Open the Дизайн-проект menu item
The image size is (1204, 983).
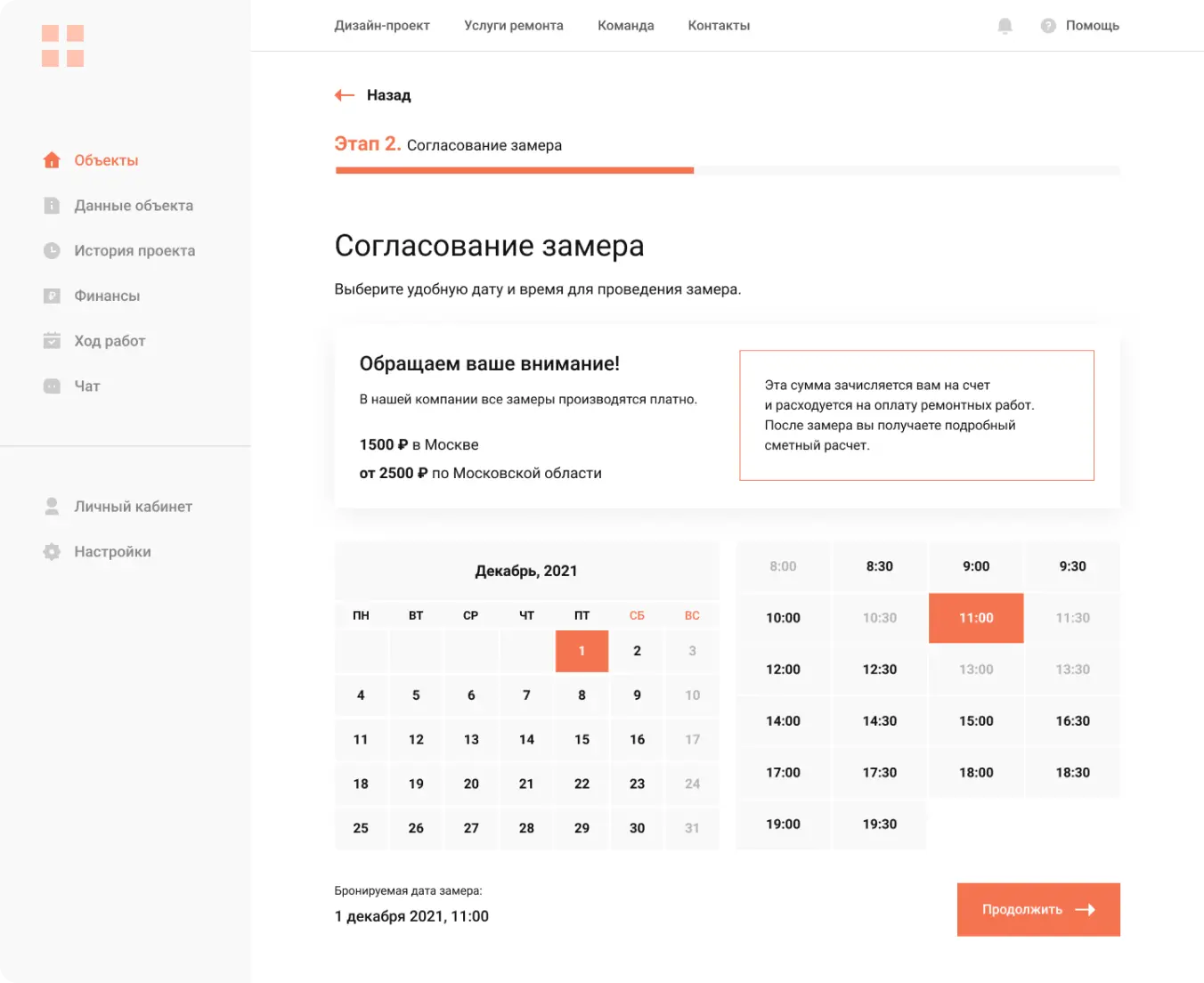(382, 26)
